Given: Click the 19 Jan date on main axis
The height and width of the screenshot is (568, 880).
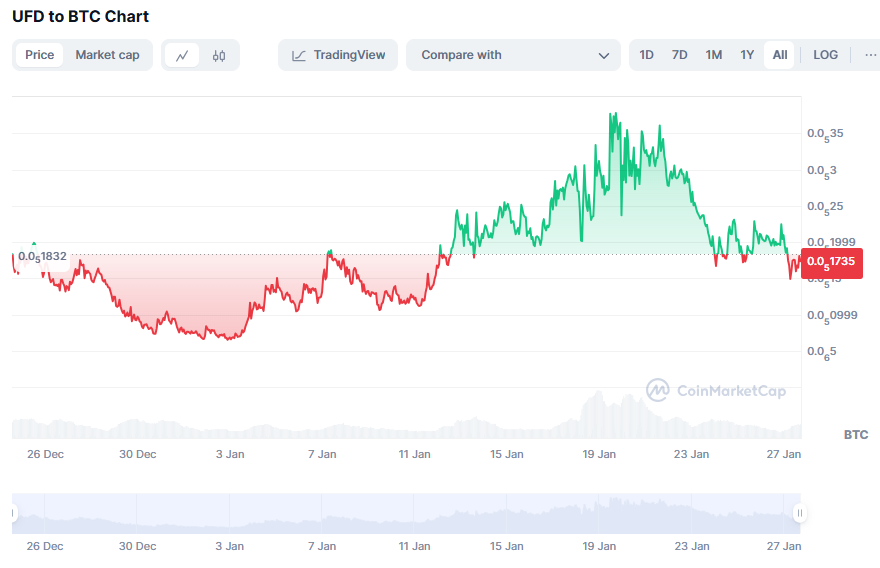Looking at the screenshot, I should 599,454.
